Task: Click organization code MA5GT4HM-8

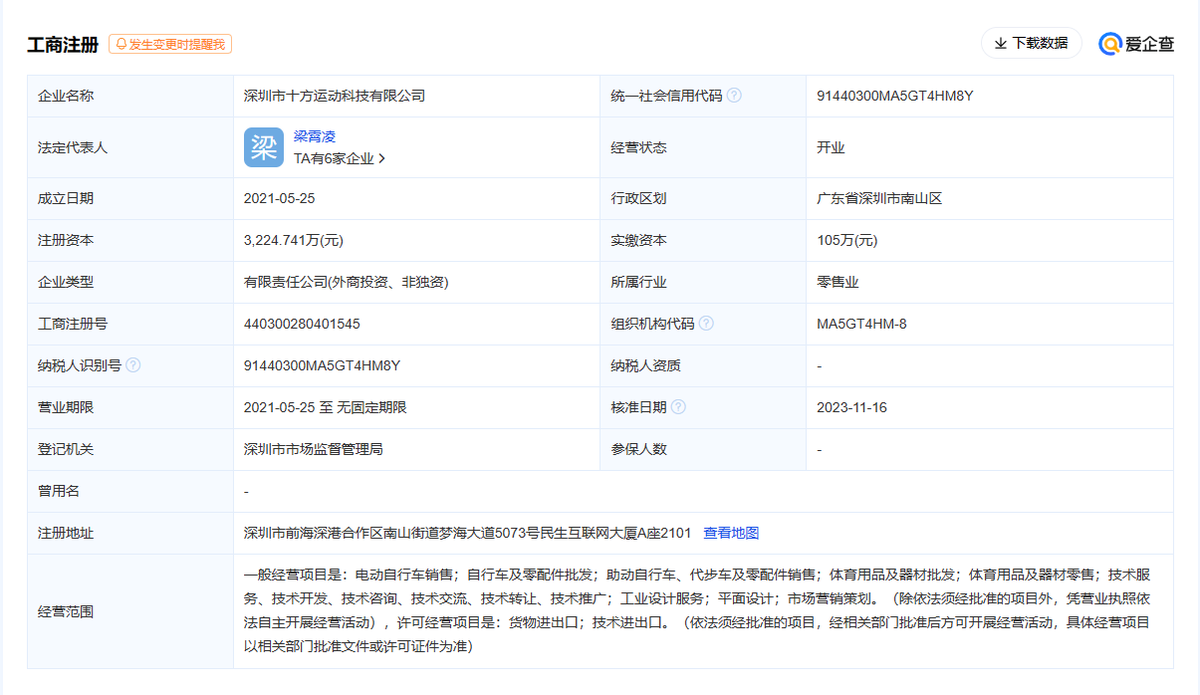Action: tap(862, 324)
